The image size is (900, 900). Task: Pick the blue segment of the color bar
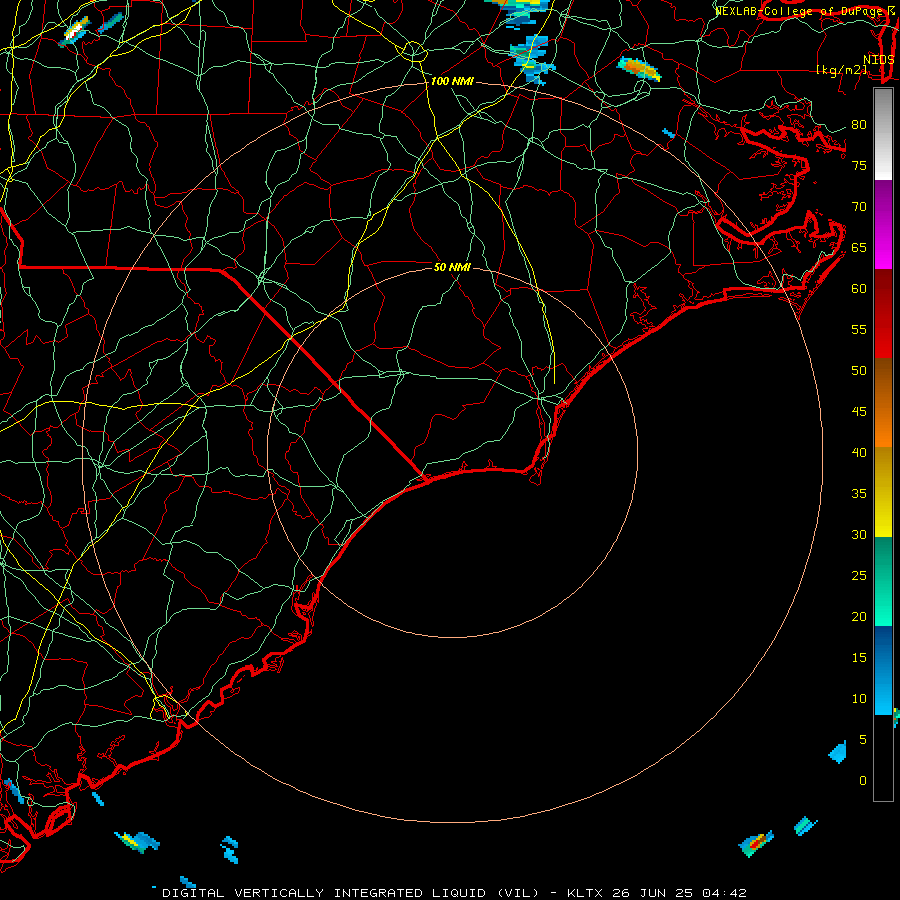point(883,670)
